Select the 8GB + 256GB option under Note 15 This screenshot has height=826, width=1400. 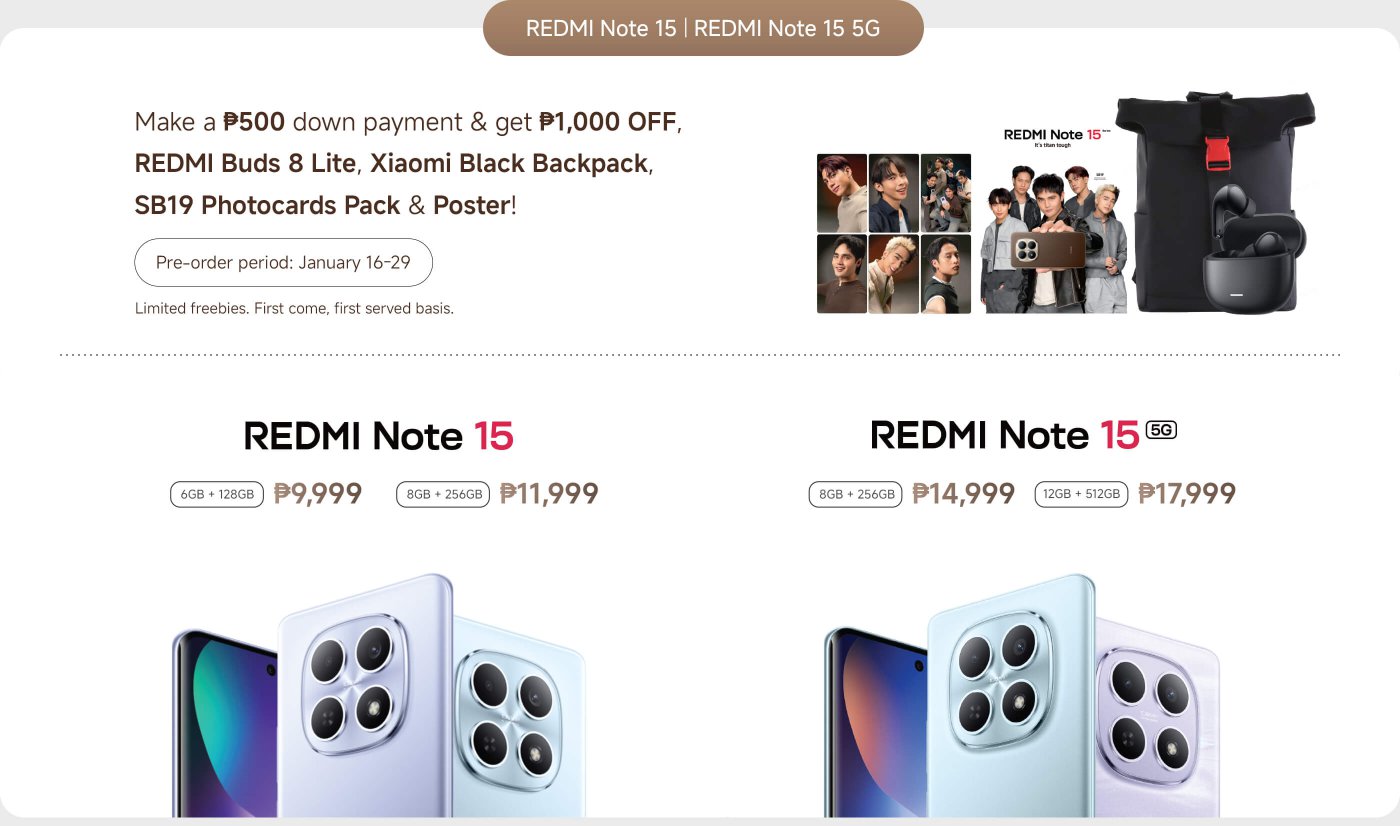point(443,493)
